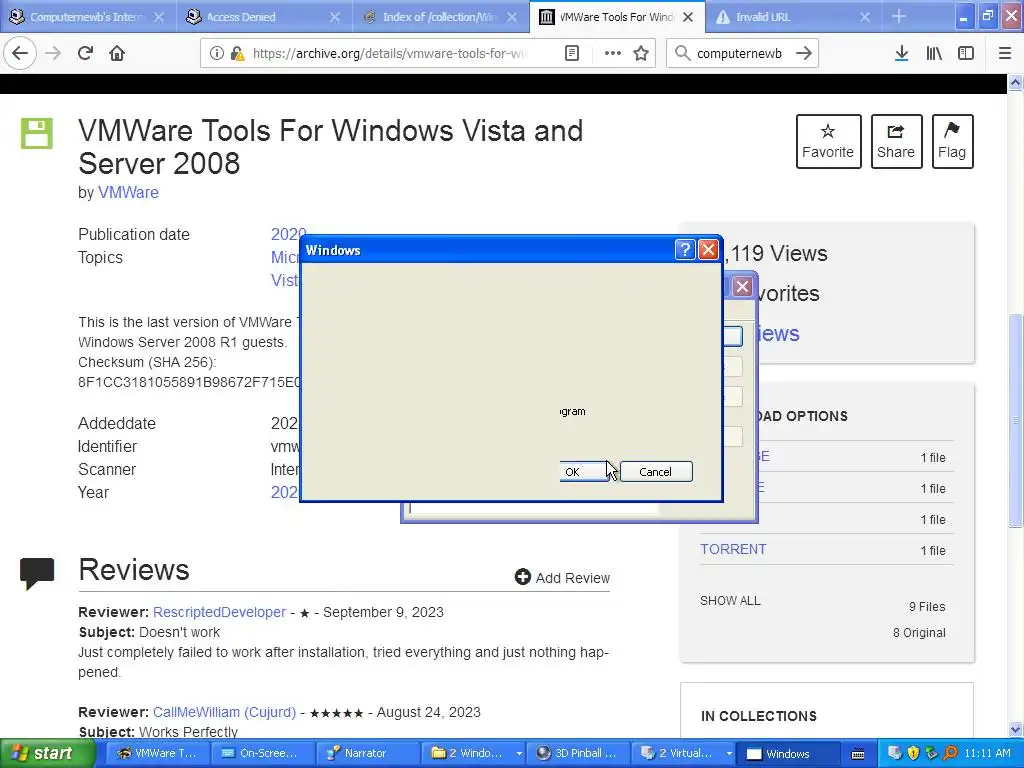Expand the 2 Windows Explorer taskbar group
The image size is (1024, 768).
click(x=474, y=753)
